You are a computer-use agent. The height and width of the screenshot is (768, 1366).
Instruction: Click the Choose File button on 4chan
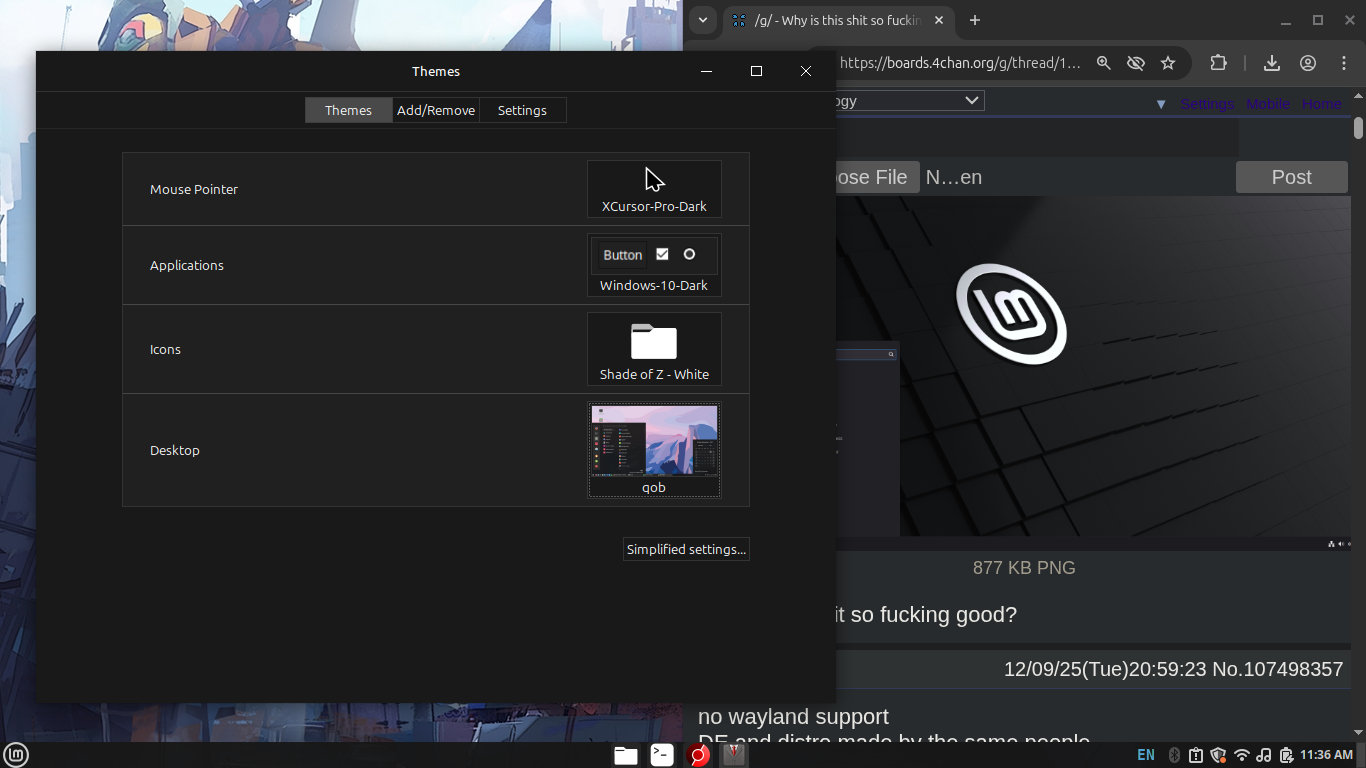(877, 177)
